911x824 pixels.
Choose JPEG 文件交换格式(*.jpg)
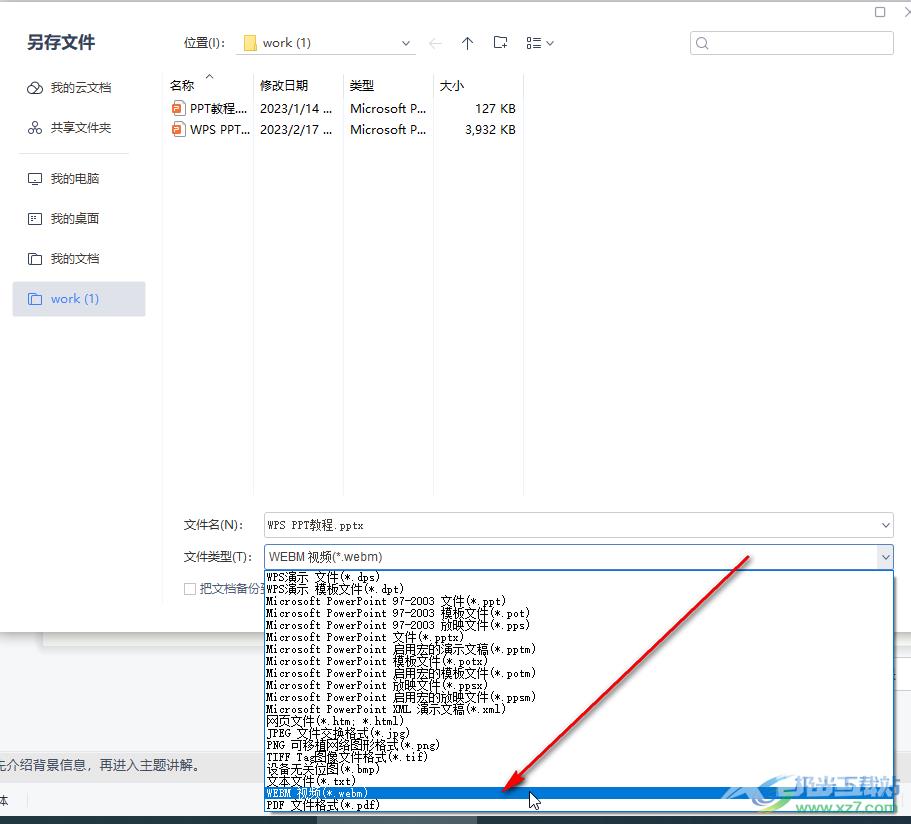tap(579, 733)
